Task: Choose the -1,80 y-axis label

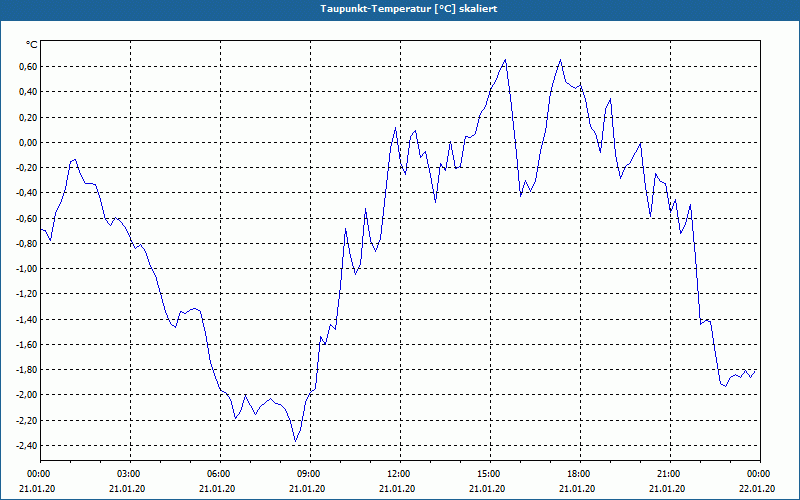Action: point(27,370)
